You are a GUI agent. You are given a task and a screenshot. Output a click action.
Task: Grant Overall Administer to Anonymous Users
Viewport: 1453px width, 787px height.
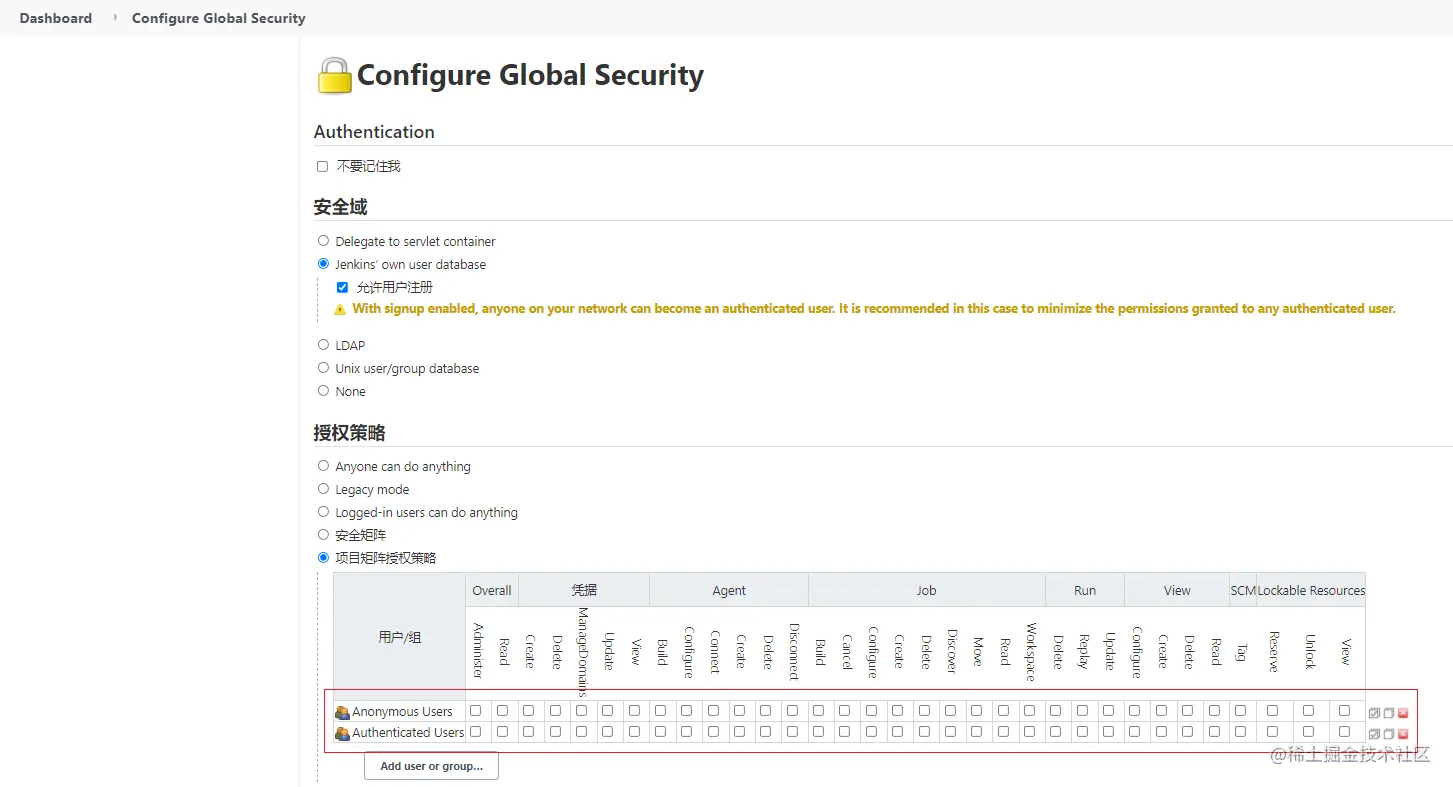tap(476, 711)
